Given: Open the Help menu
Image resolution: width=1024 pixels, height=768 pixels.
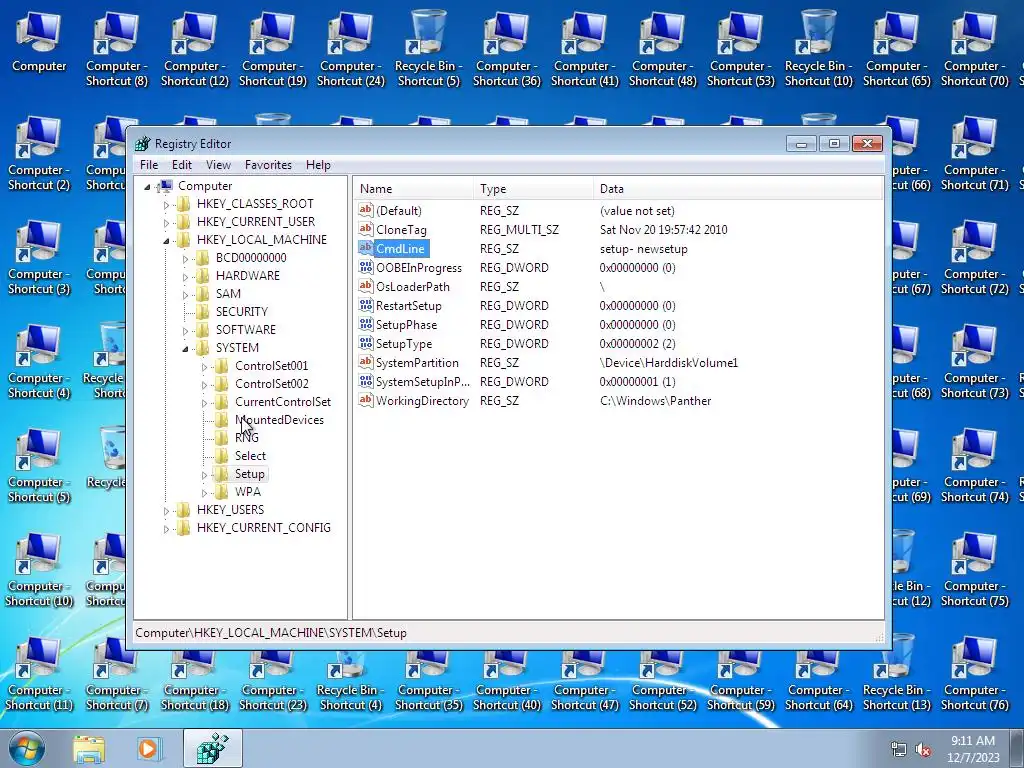Looking at the screenshot, I should click(x=318, y=165).
